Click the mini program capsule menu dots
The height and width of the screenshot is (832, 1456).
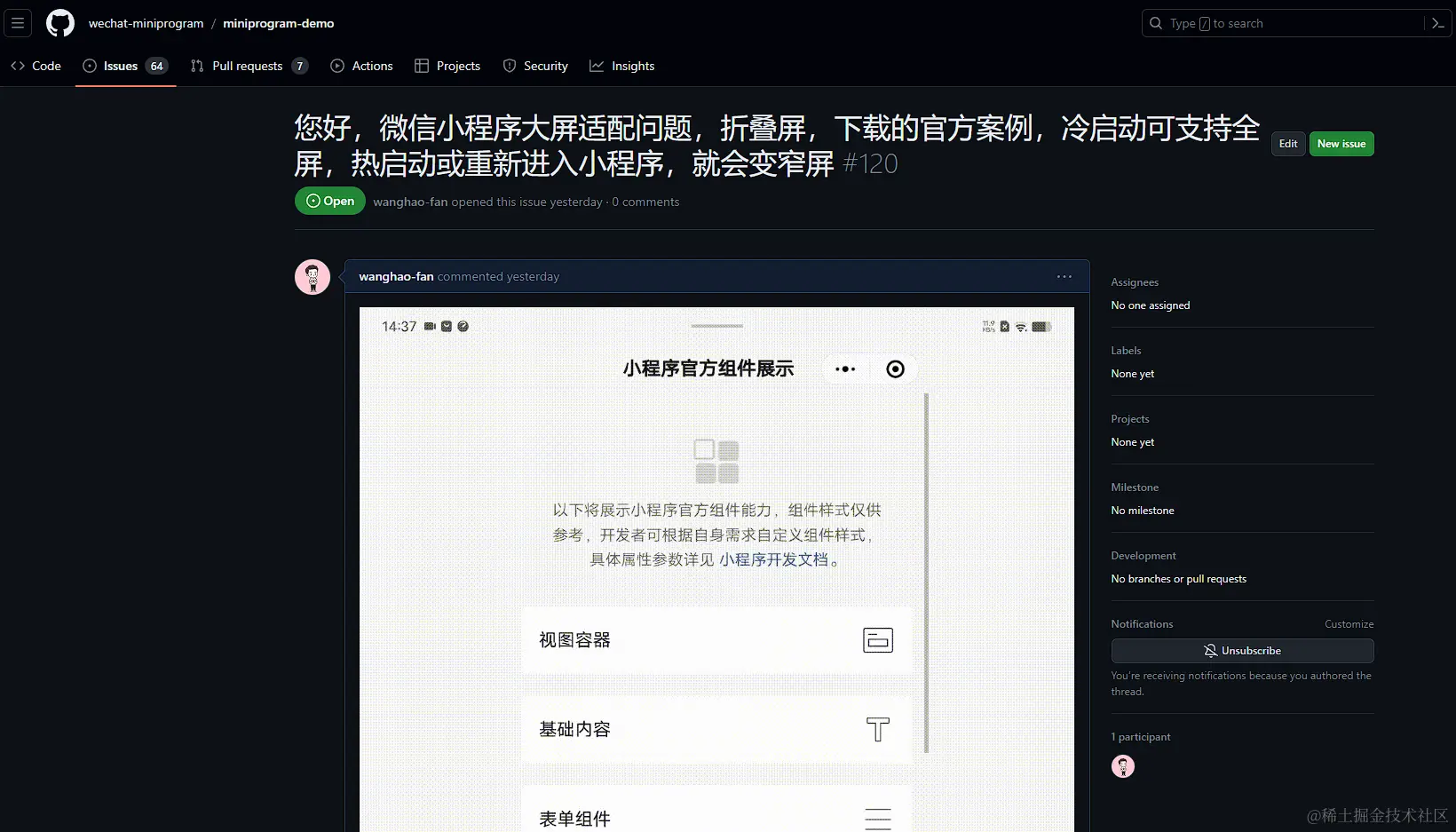(x=845, y=369)
